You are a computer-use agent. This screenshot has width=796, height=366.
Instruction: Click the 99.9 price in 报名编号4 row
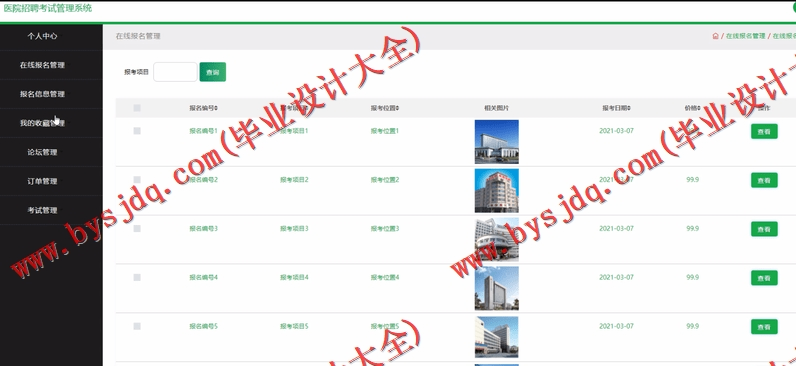pyautogui.click(x=692, y=277)
